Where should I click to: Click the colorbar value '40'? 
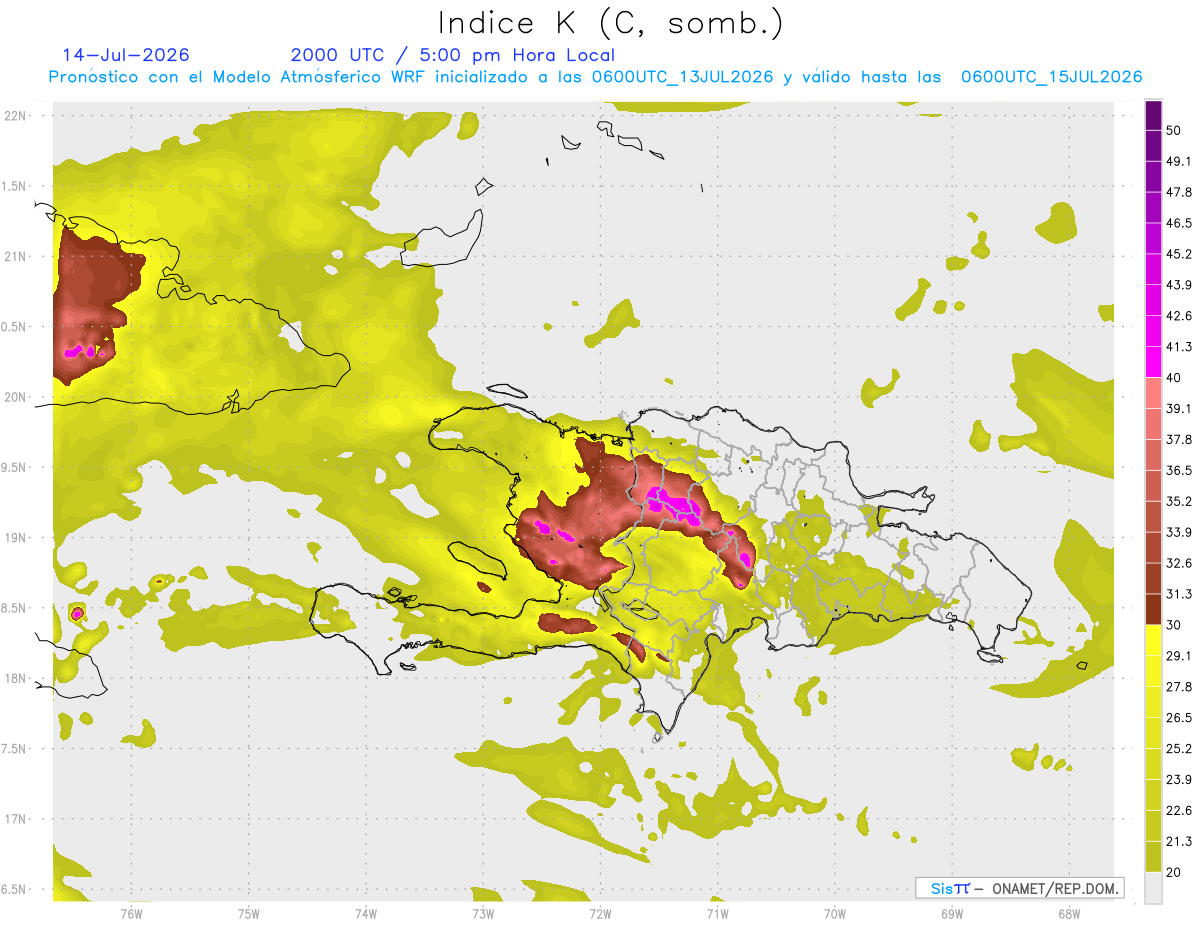click(x=1175, y=378)
